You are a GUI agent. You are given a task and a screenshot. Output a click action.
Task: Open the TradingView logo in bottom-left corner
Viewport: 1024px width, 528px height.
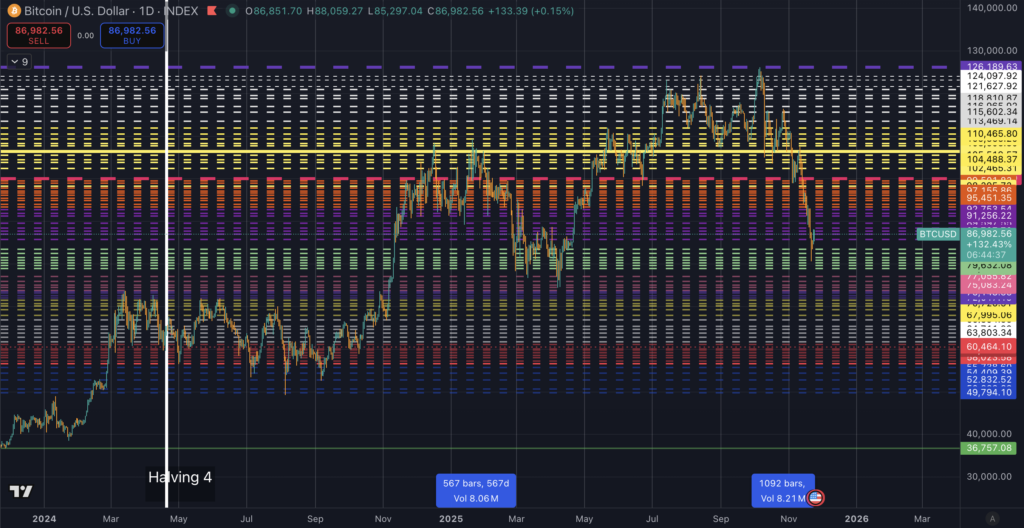21,492
